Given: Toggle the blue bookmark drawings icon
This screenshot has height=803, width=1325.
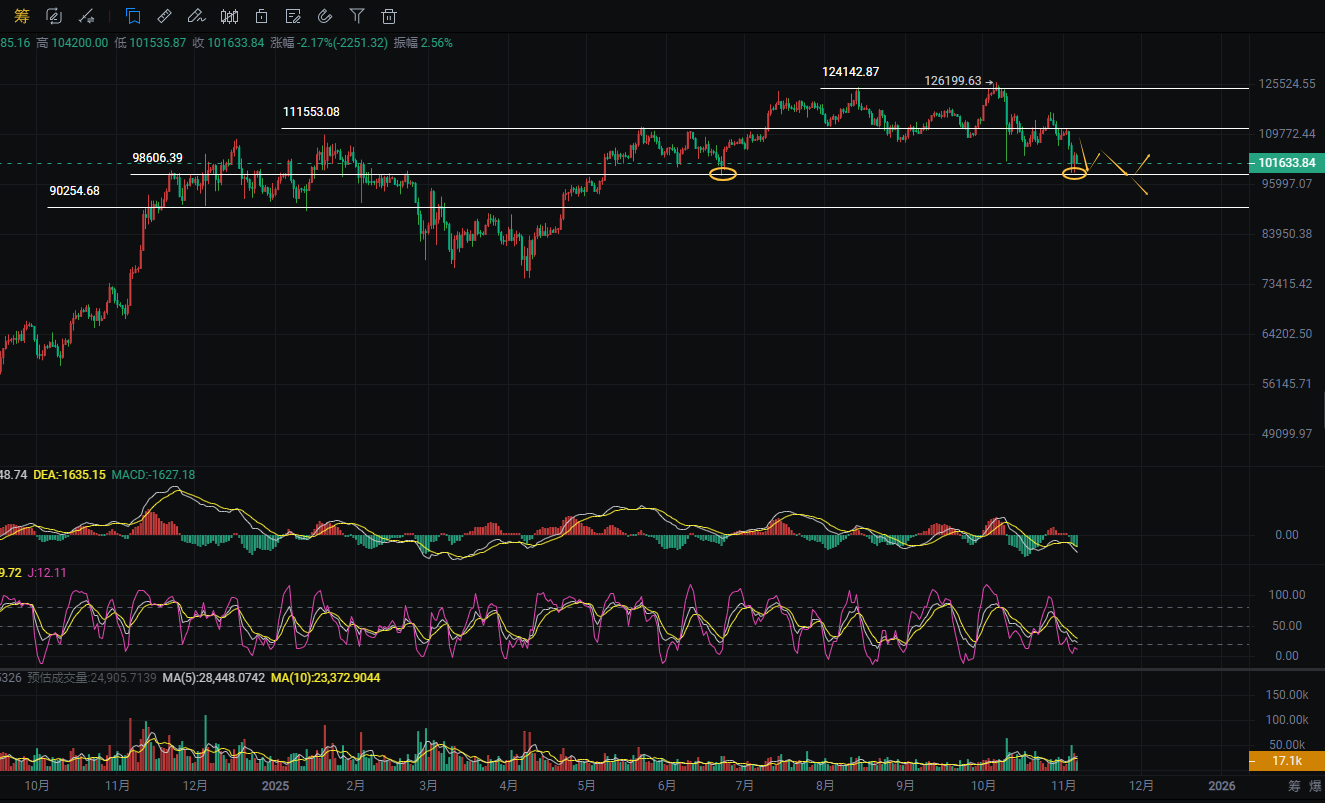Looking at the screenshot, I should [x=133, y=16].
